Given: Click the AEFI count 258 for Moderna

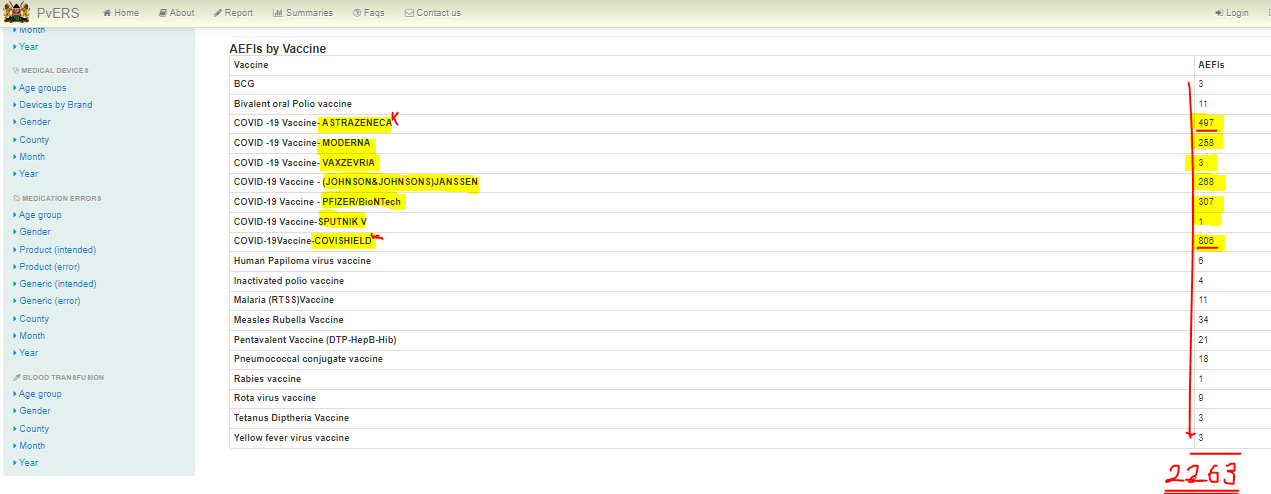Looking at the screenshot, I should click(1206, 143).
